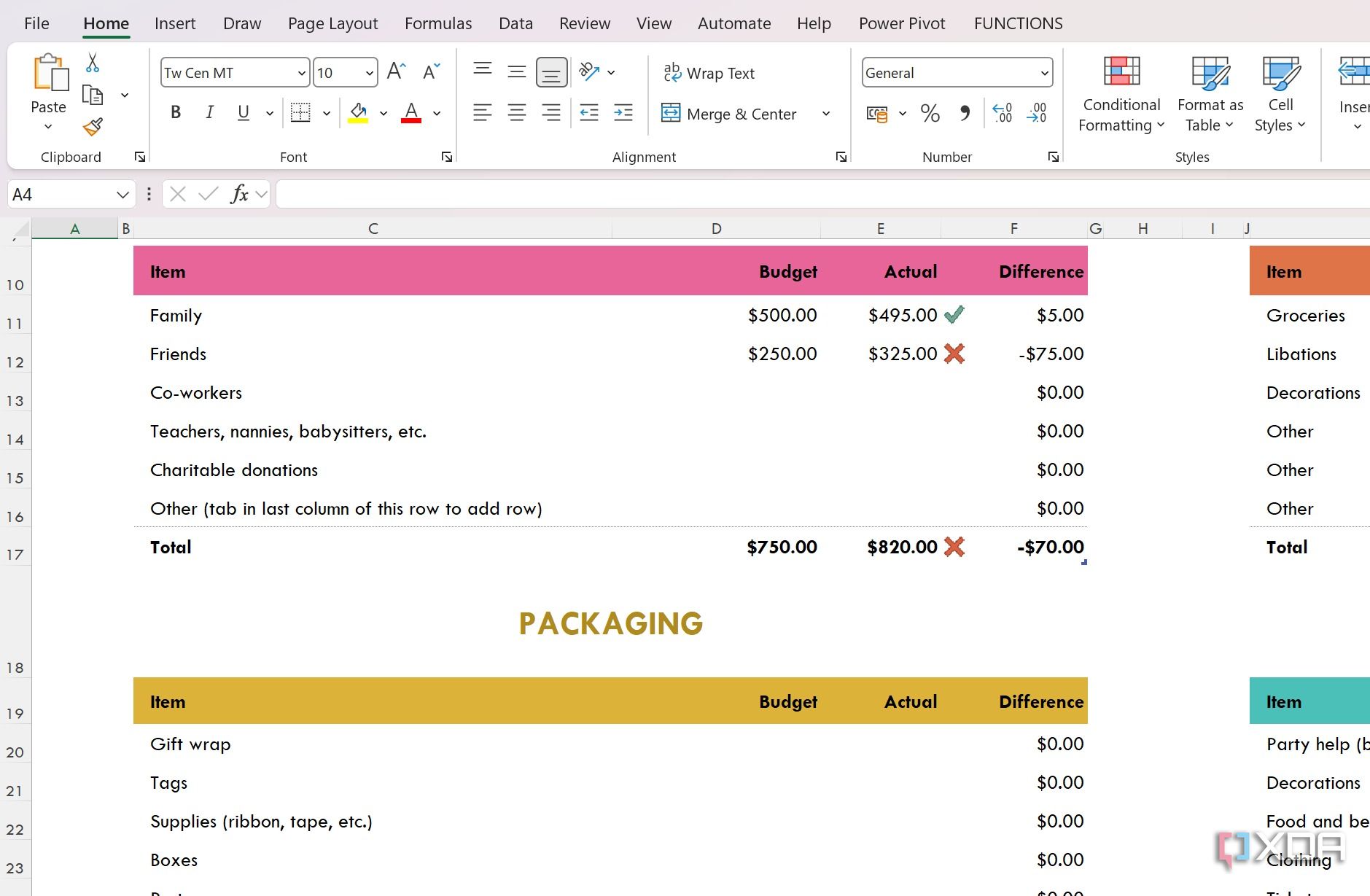The image size is (1370, 896).
Task: Toggle Bold formatting
Action: (175, 112)
